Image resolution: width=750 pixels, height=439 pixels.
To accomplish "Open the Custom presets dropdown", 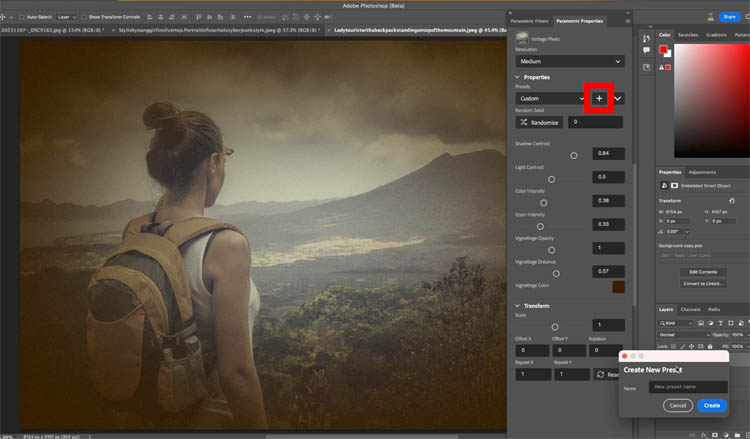I will pos(551,99).
